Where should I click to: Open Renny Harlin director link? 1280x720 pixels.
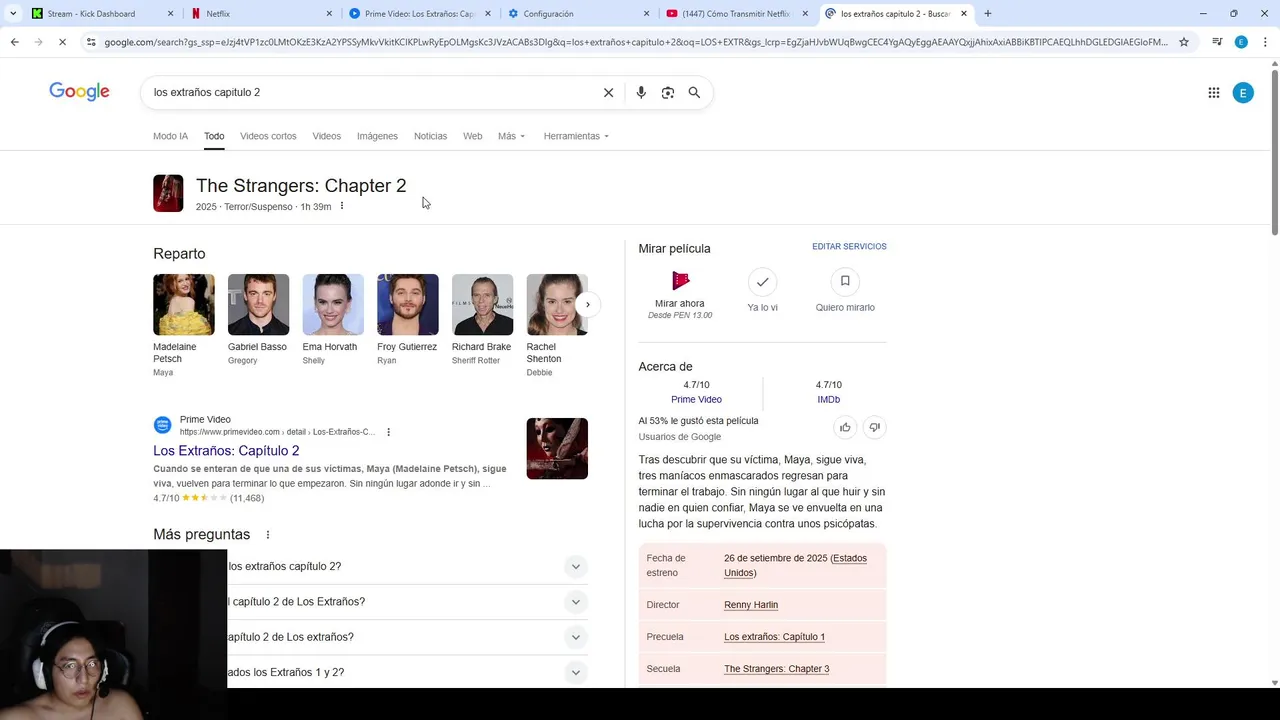coord(751,605)
